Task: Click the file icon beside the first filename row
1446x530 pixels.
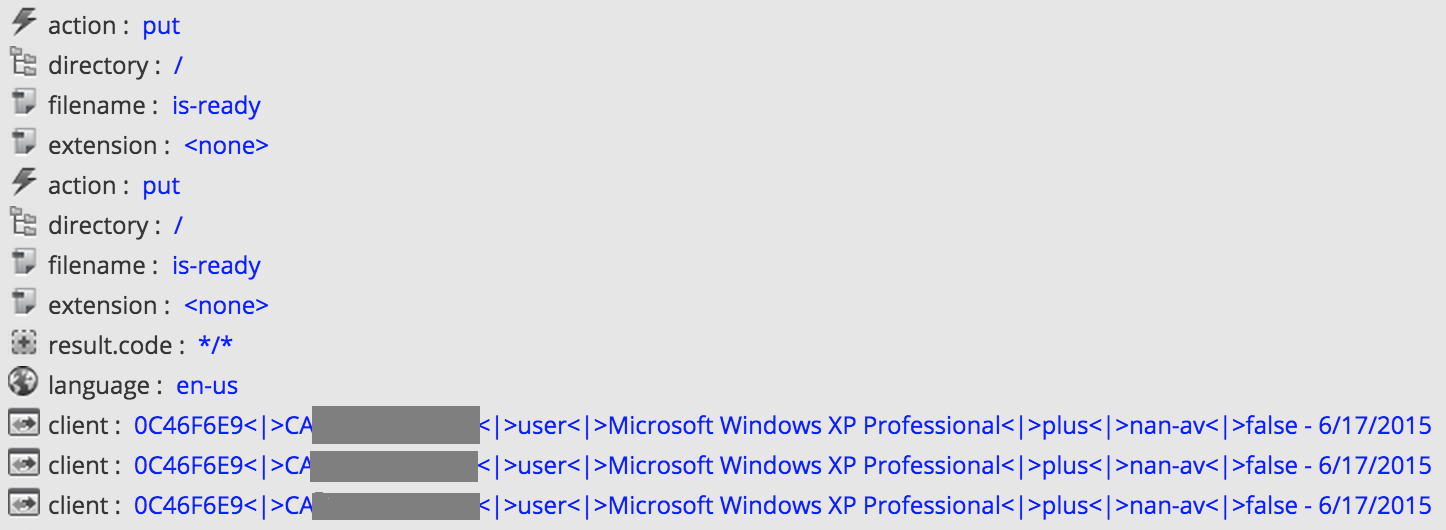Action: tap(23, 103)
